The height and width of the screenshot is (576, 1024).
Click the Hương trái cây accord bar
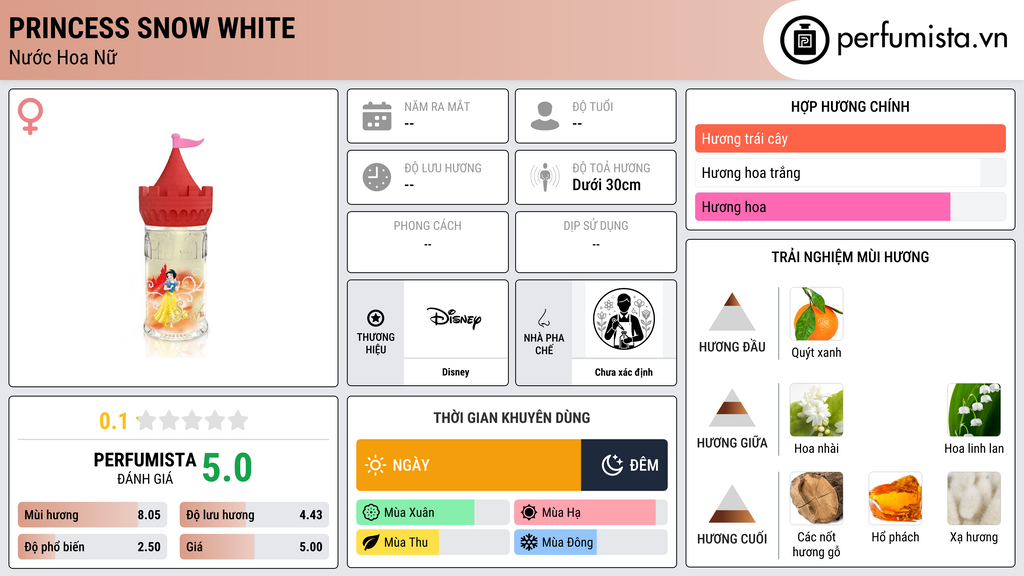(850, 138)
